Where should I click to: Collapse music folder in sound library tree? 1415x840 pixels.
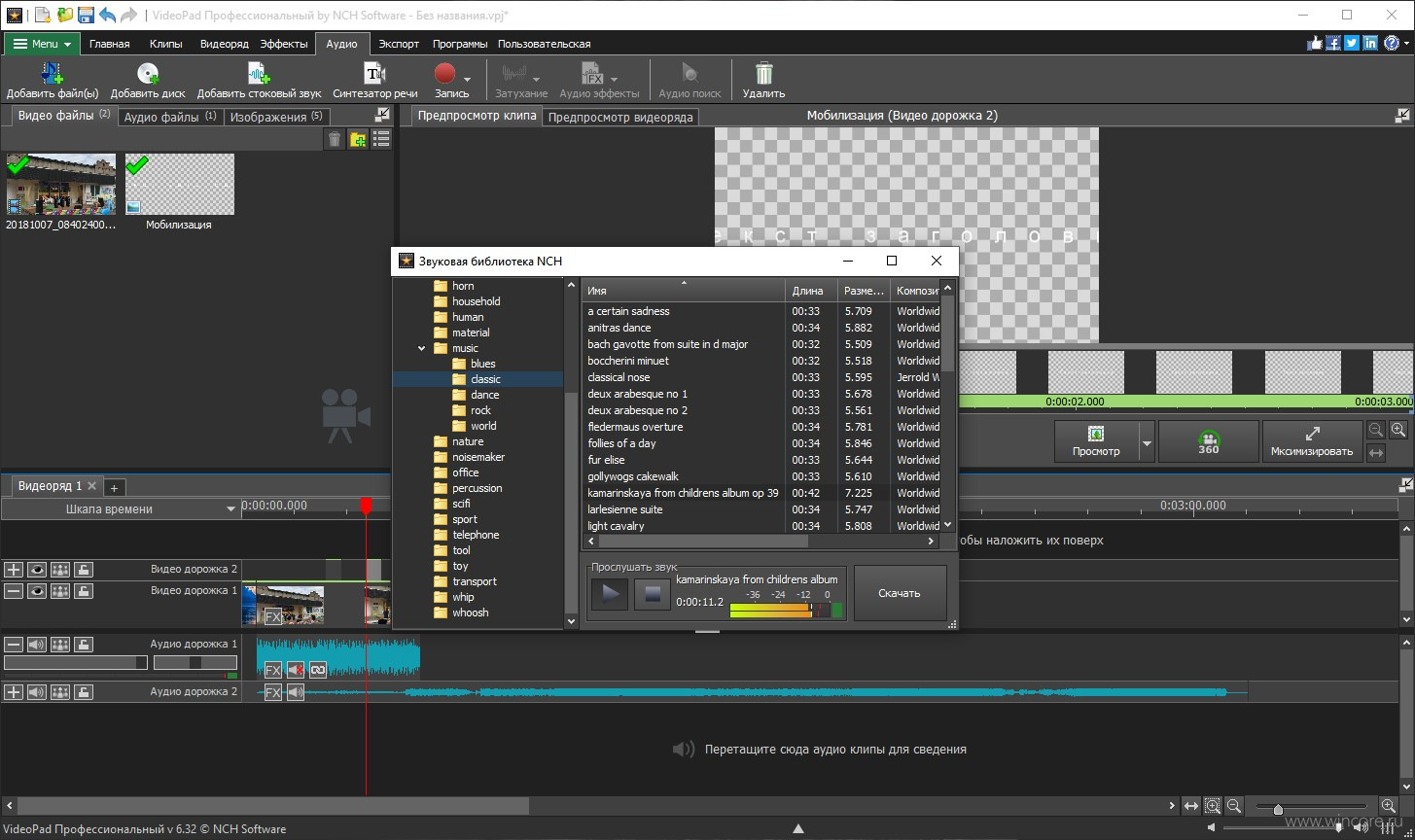[x=421, y=348]
